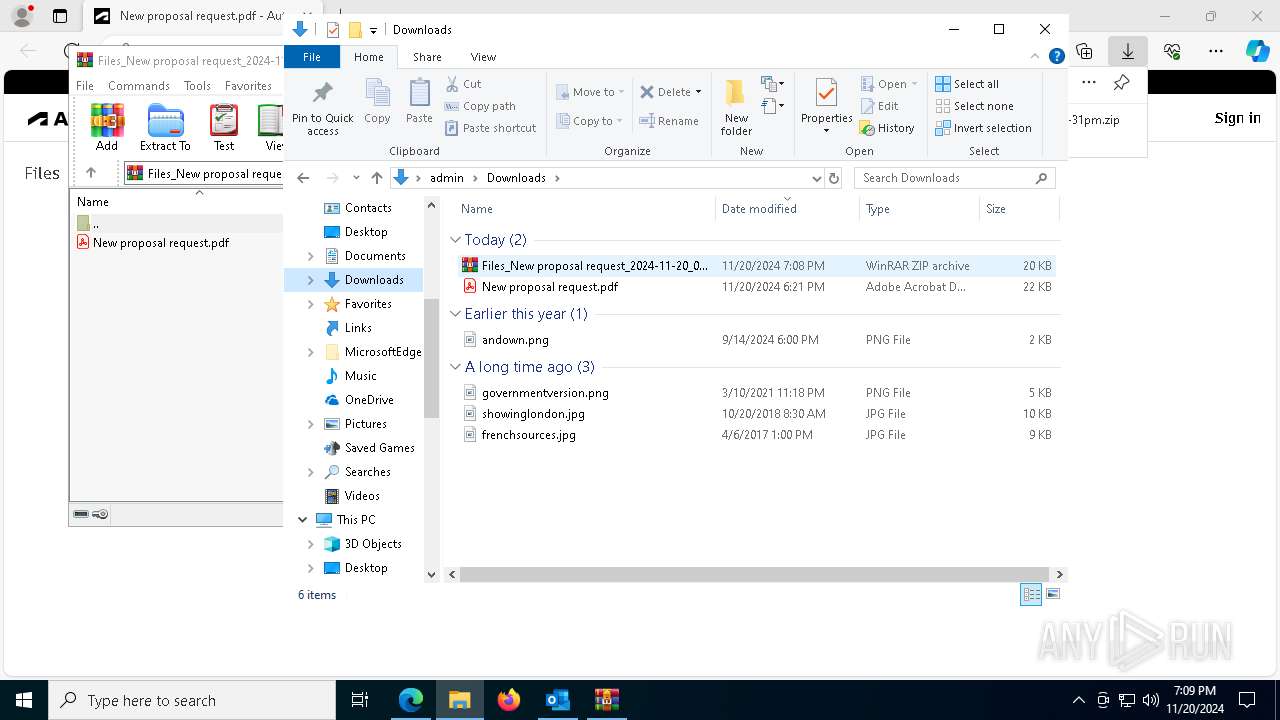Open Copy to dropdown

pyautogui.click(x=590, y=121)
